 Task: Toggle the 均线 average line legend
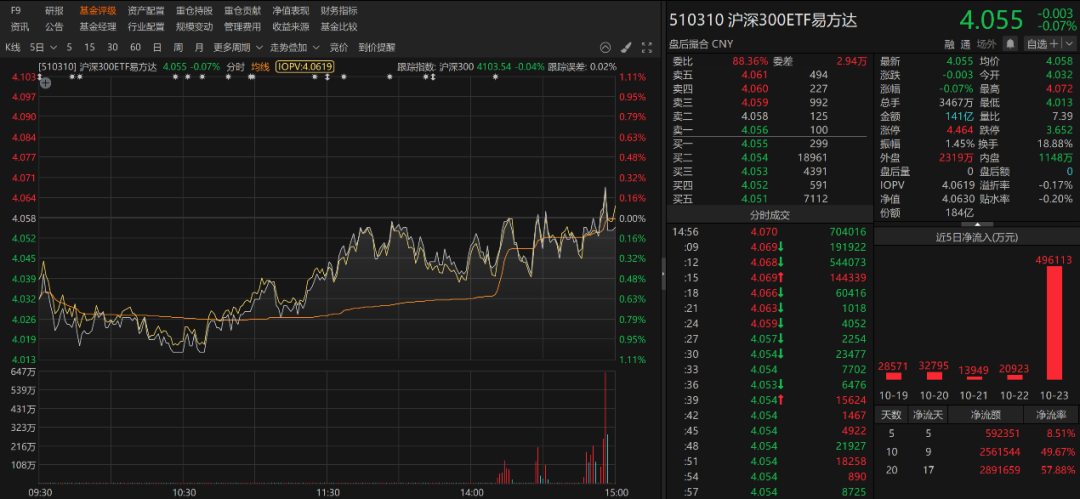click(x=260, y=67)
